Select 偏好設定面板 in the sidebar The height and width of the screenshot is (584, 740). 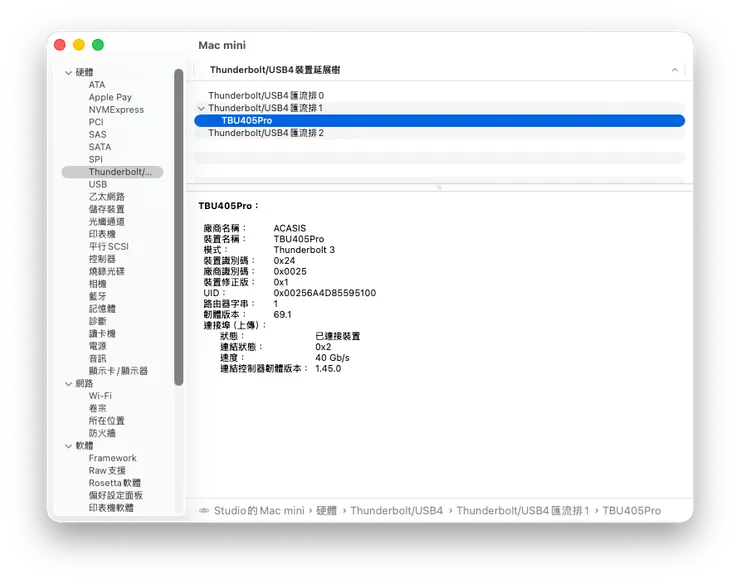[116, 495]
